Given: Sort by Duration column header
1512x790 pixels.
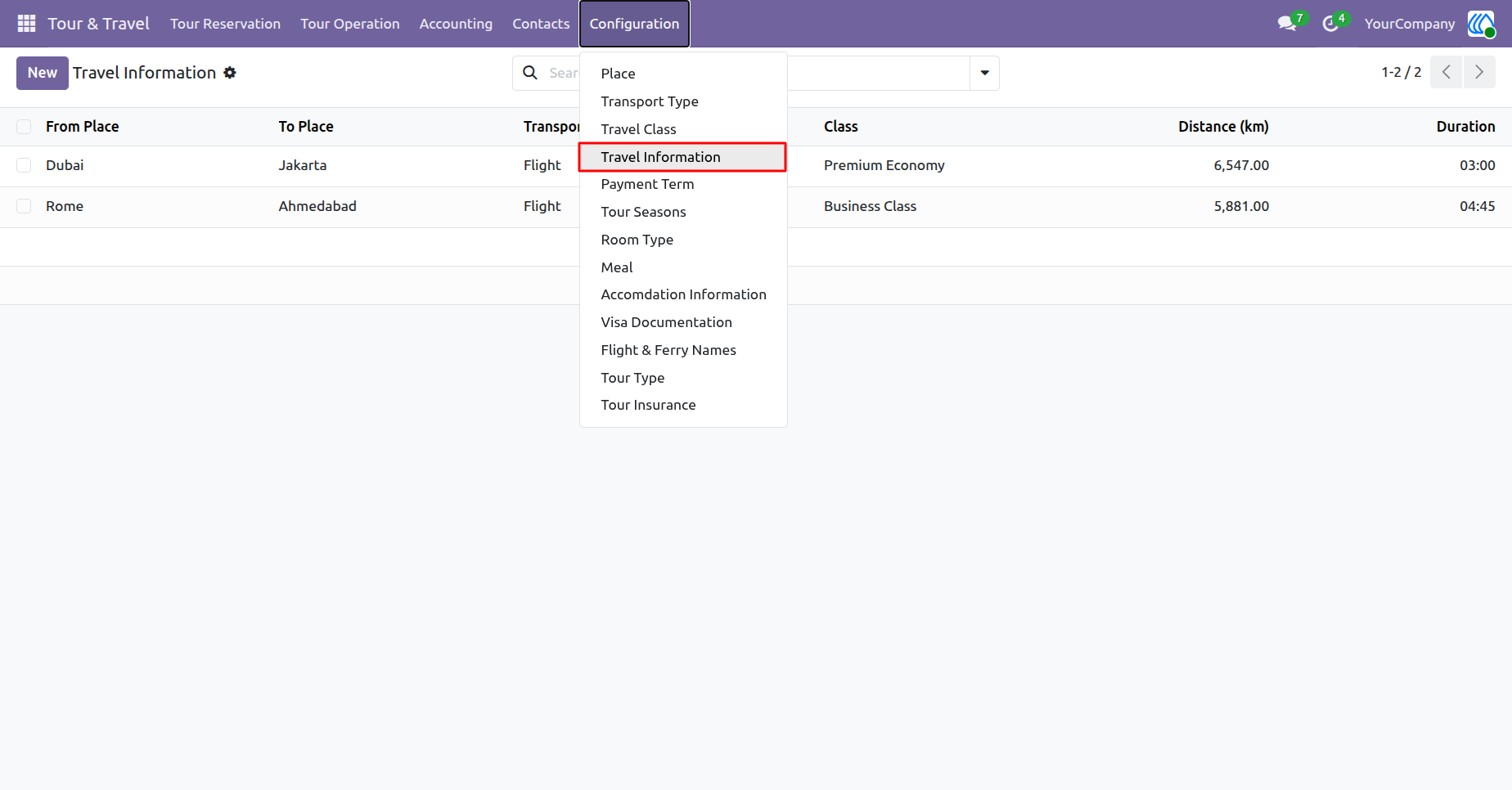Looking at the screenshot, I should (x=1465, y=127).
